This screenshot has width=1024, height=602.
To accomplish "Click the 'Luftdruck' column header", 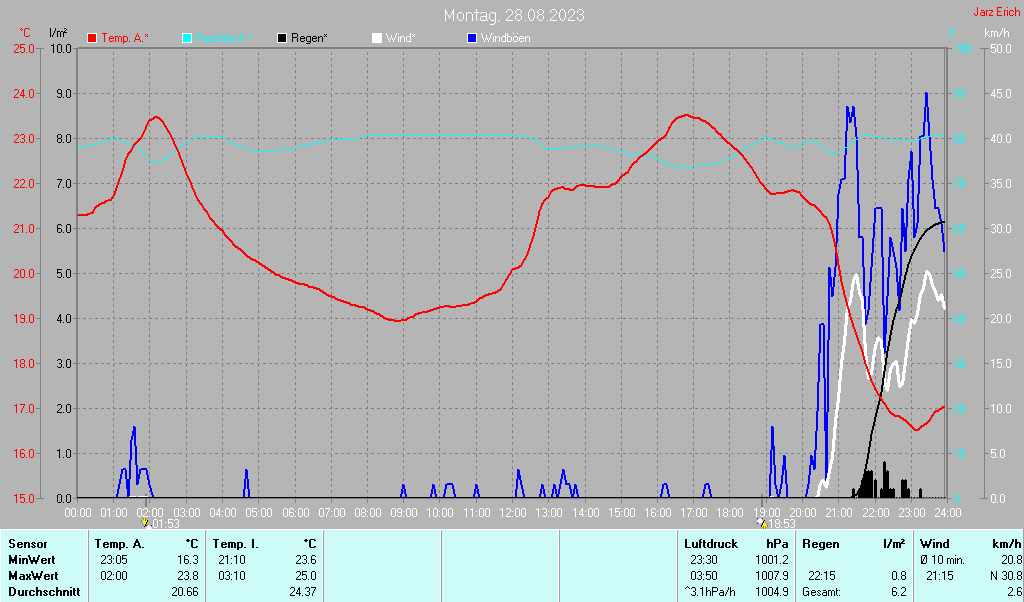I will (x=711, y=544).
